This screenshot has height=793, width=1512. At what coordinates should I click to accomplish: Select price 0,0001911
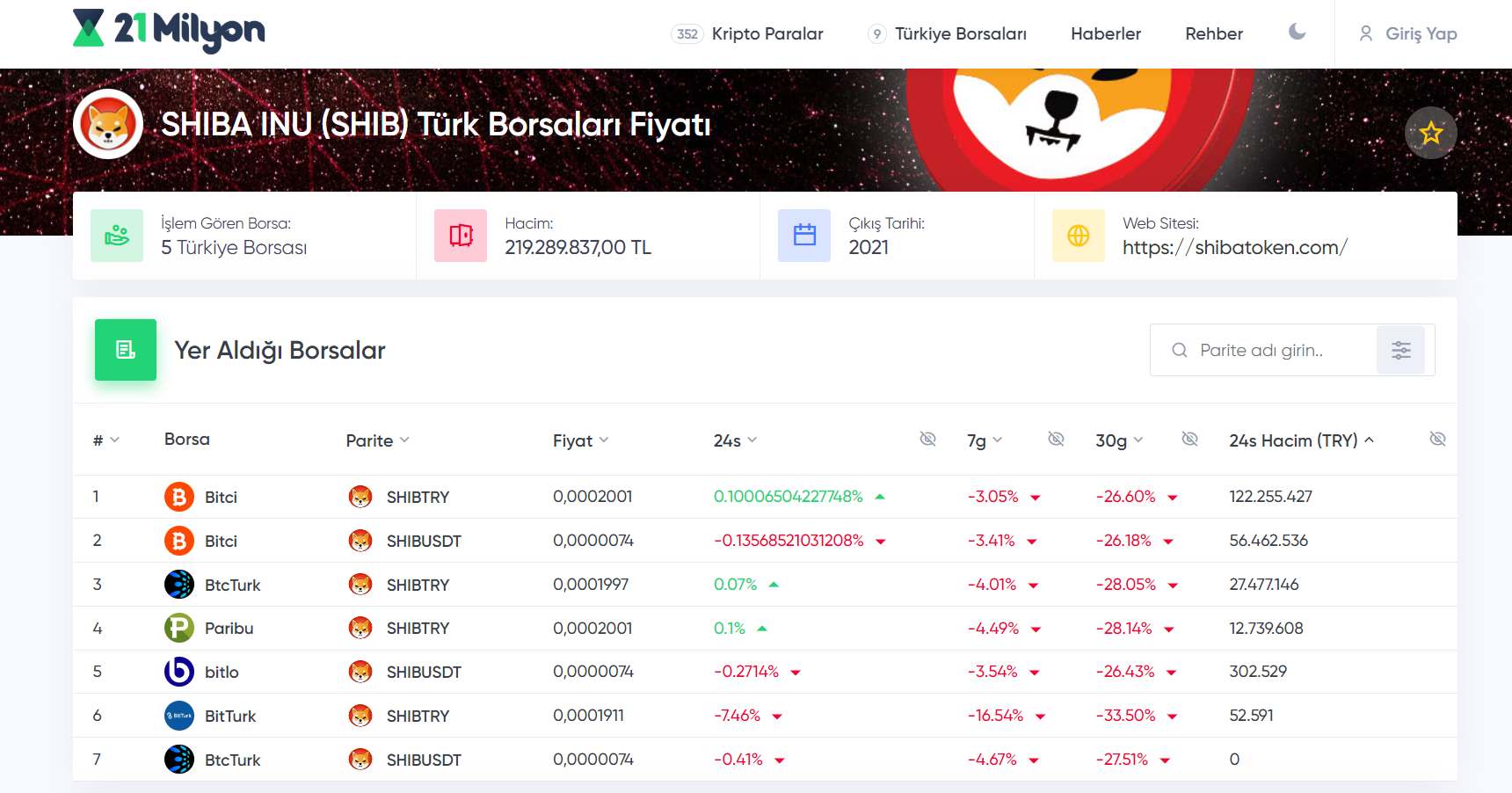[x=588, y=716]
